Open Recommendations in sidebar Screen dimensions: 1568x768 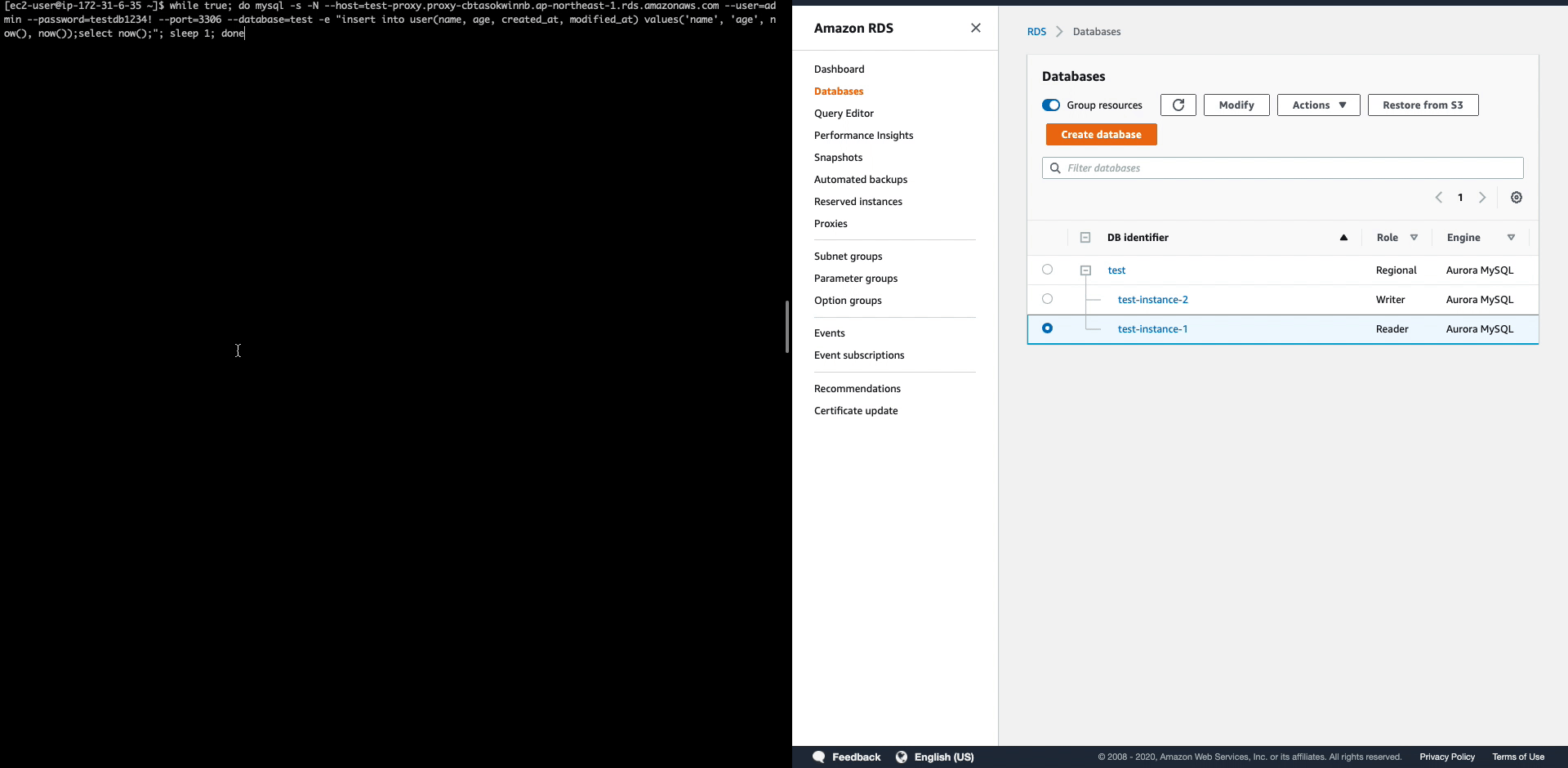point(857,388)
